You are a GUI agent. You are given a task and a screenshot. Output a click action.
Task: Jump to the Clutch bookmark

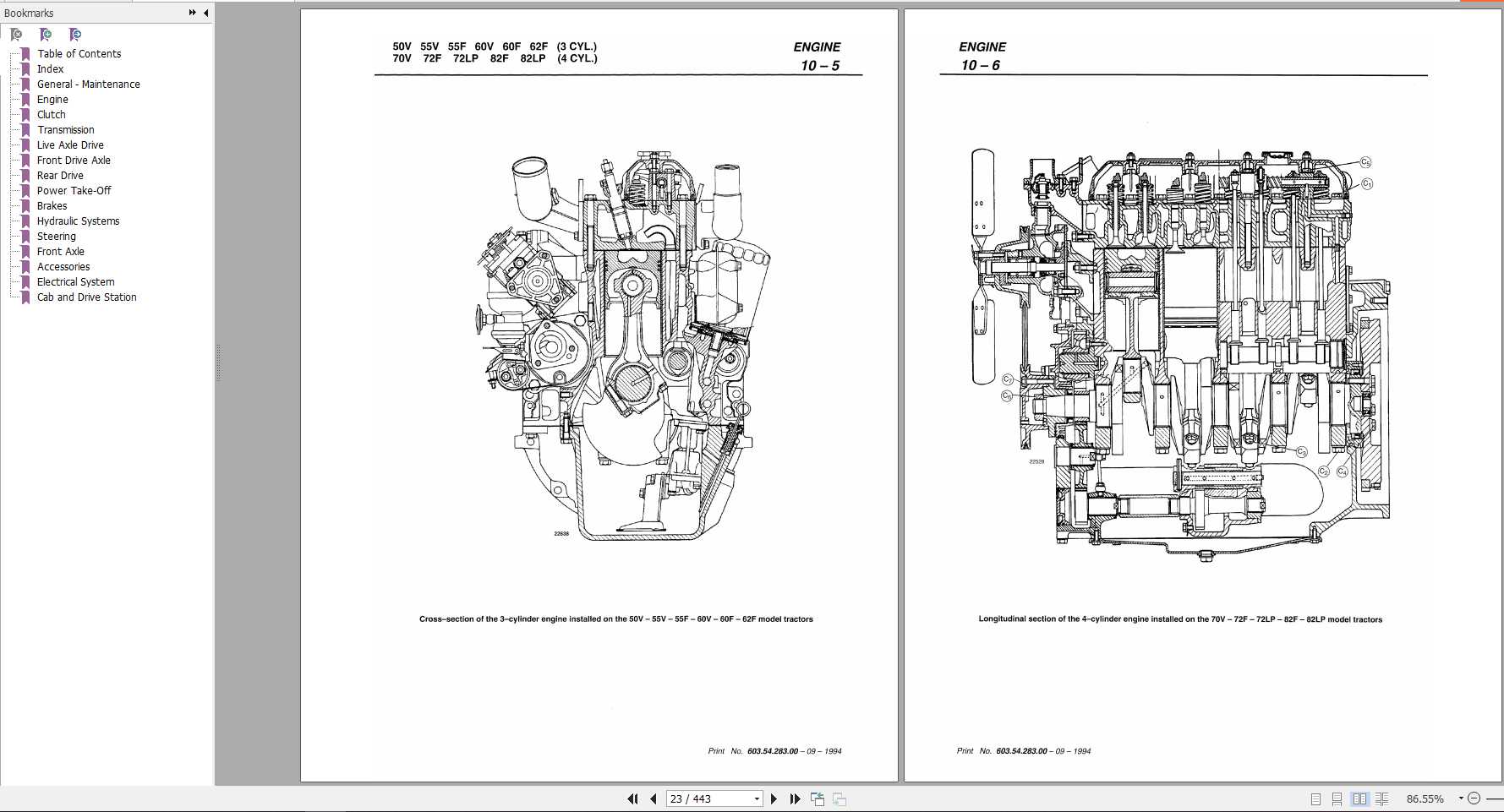(x=51, y=115)
